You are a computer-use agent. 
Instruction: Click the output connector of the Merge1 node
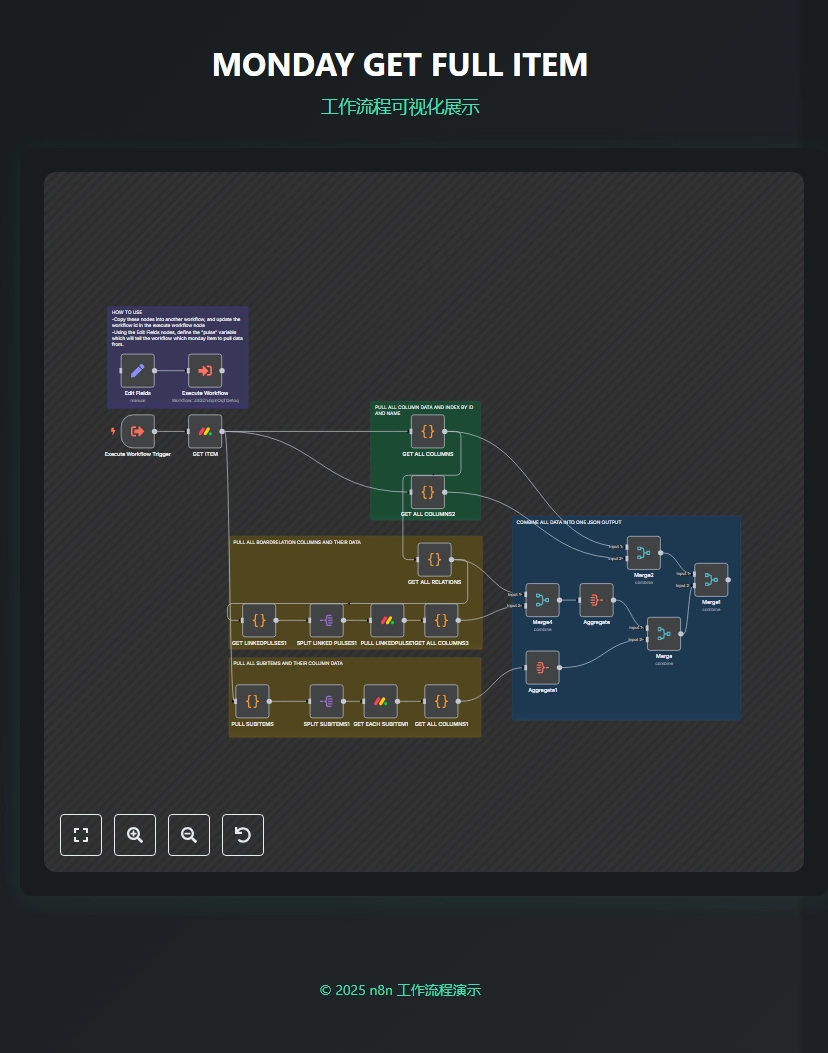coord(730,580)
